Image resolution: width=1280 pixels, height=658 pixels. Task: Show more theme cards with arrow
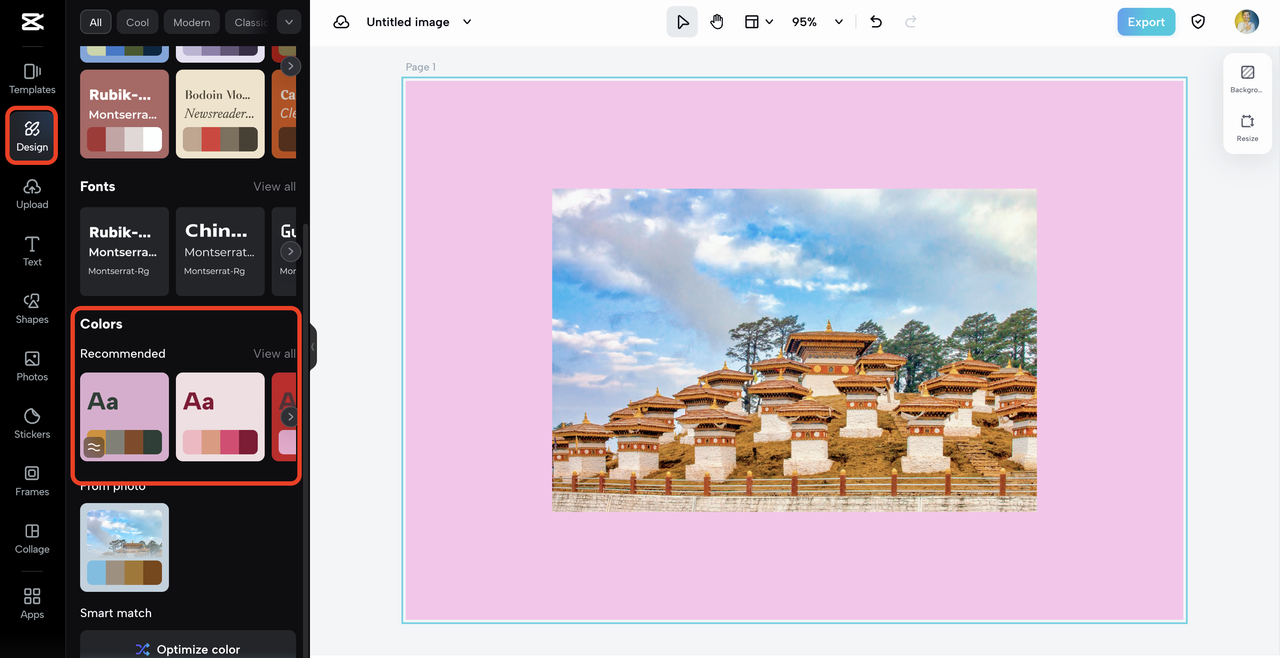(290, 66)
